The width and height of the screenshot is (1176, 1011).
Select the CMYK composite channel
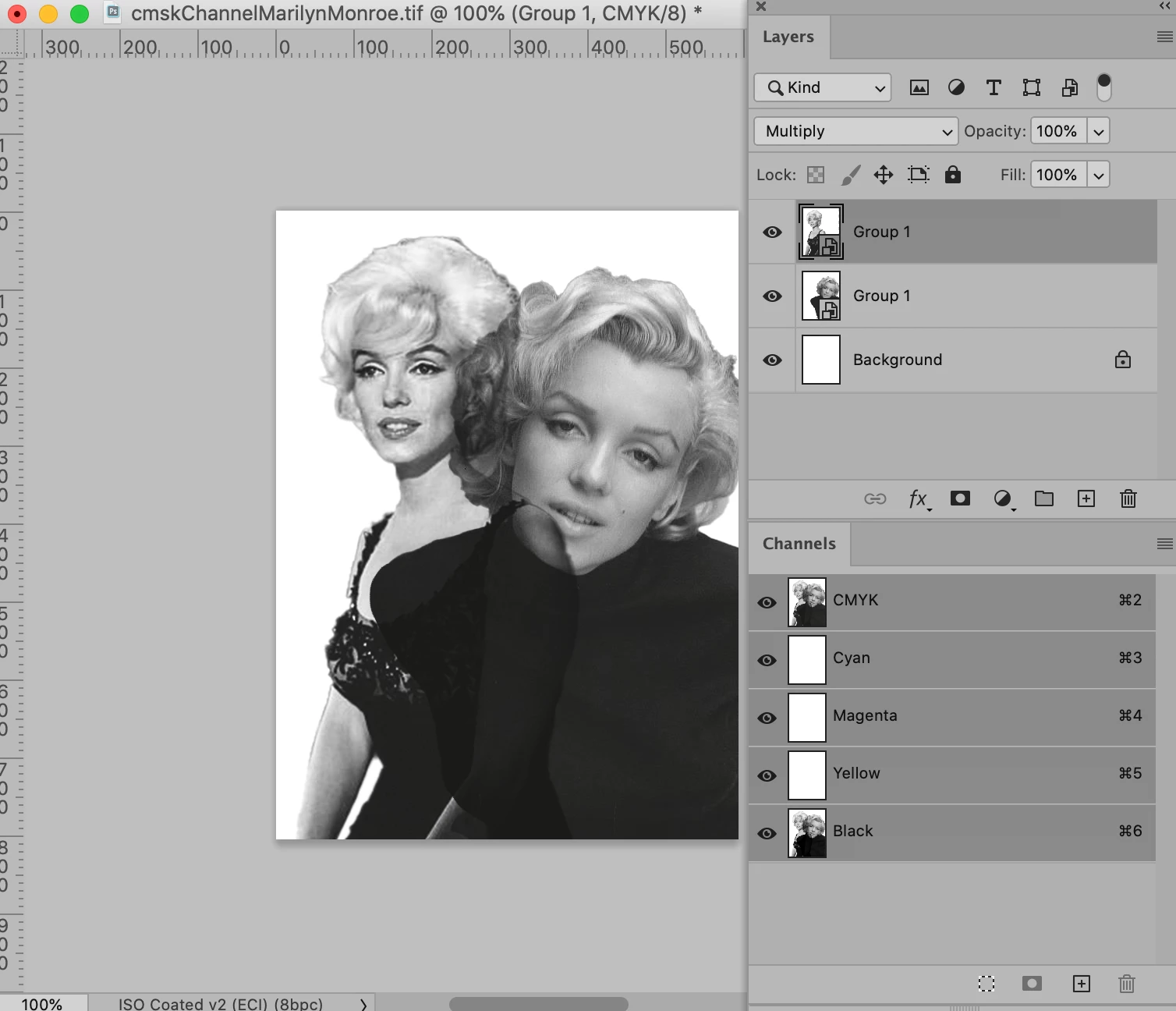(952, 601)
